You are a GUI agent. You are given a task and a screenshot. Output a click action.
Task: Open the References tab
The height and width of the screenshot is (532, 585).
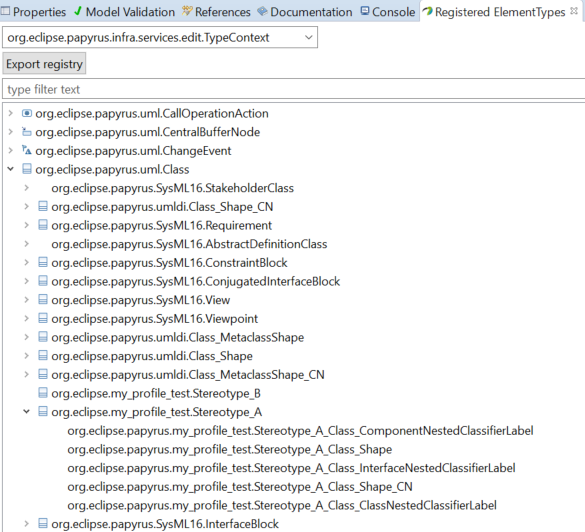click(x=216, y=12)
